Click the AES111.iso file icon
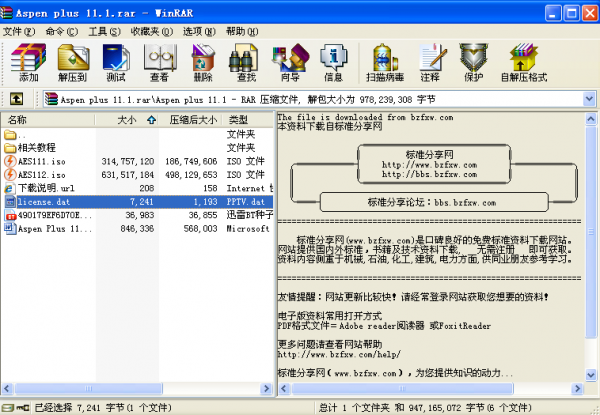This screenshot has width=600, height=415. click(x=10, y=161)
